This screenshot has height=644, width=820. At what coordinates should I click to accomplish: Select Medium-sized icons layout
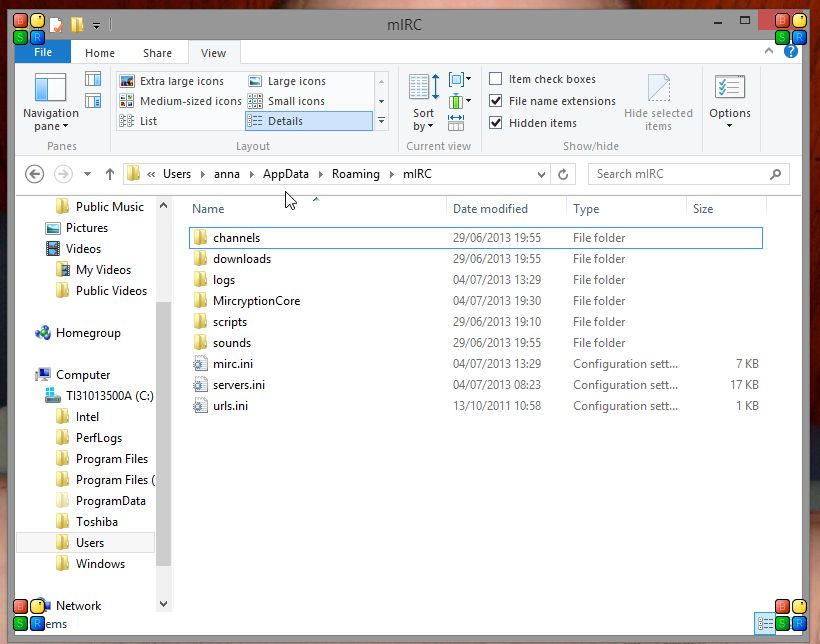tap(180, 101)
